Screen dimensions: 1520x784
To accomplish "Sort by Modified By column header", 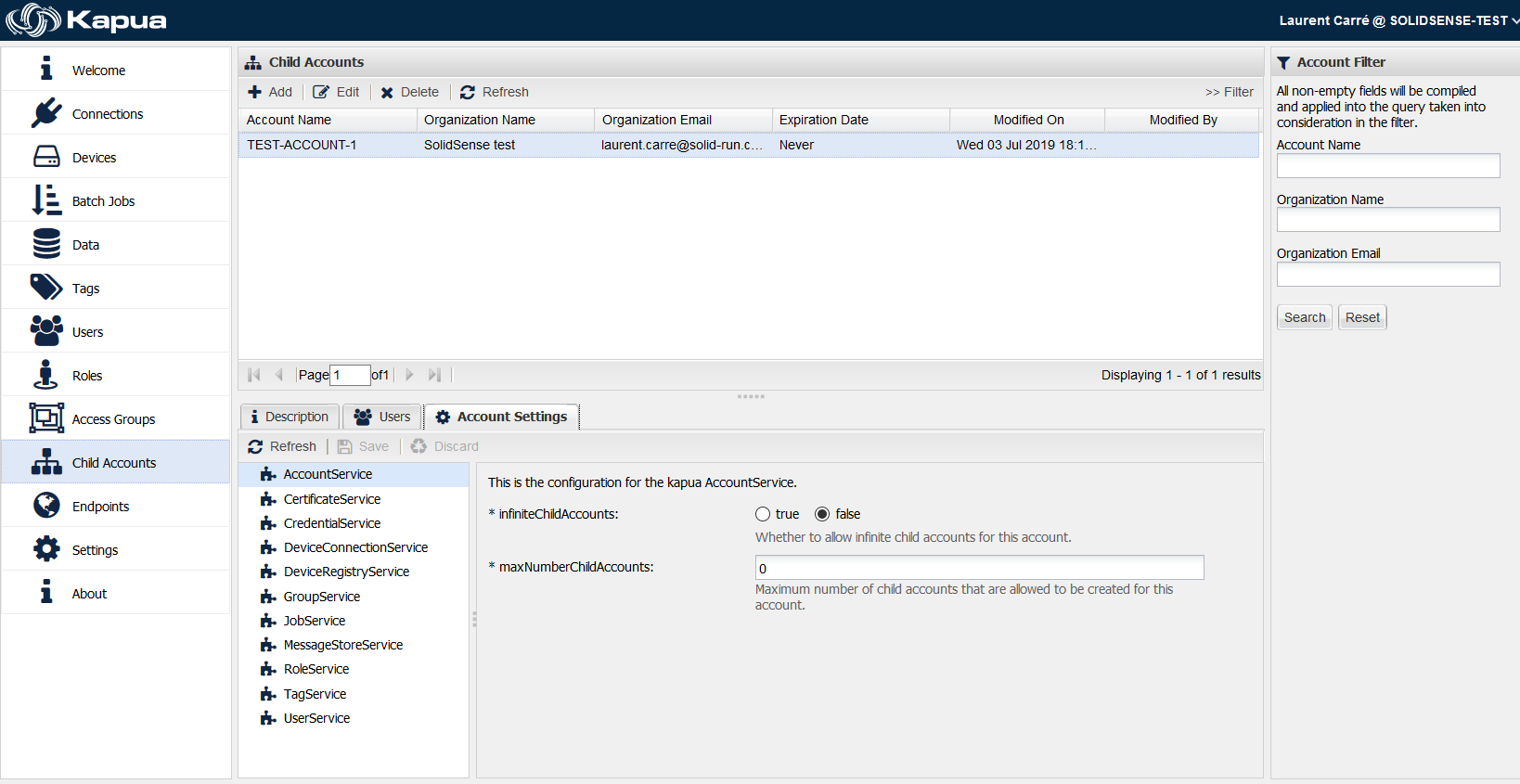I will [x=1182, y=120].
